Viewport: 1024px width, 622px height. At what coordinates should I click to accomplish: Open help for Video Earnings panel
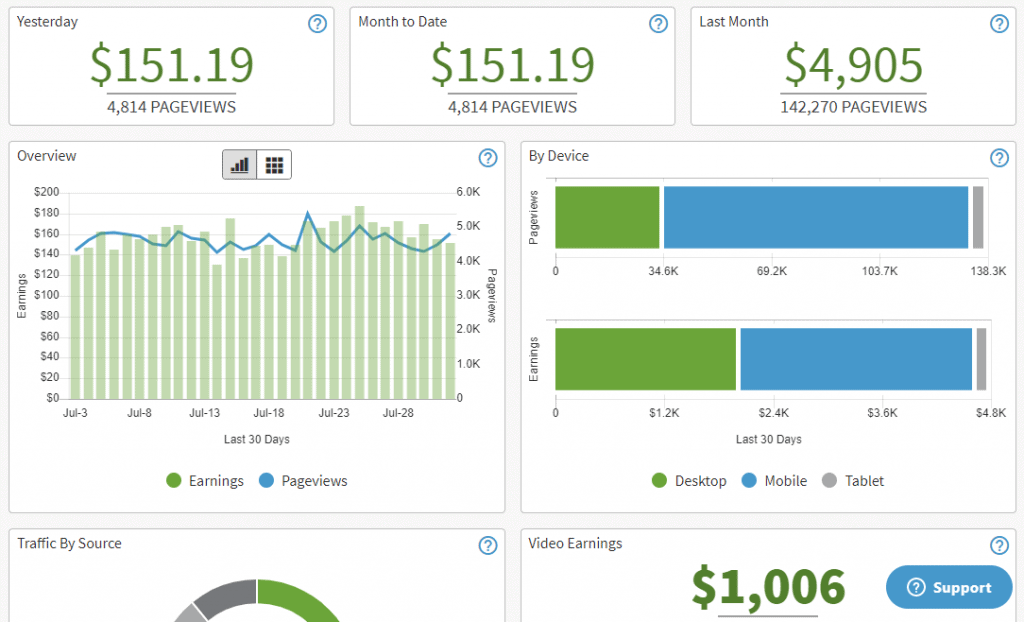pos(999,546)
